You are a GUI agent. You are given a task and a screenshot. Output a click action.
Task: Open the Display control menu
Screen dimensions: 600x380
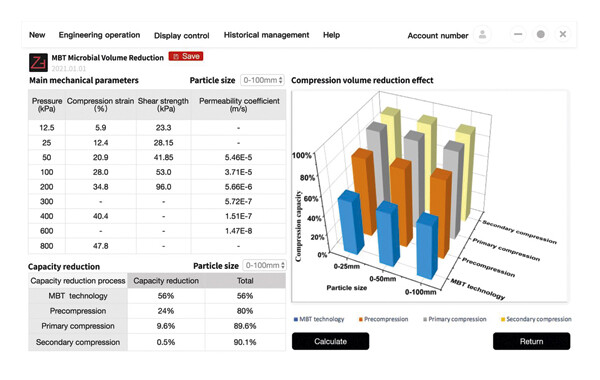coord(182,36)
